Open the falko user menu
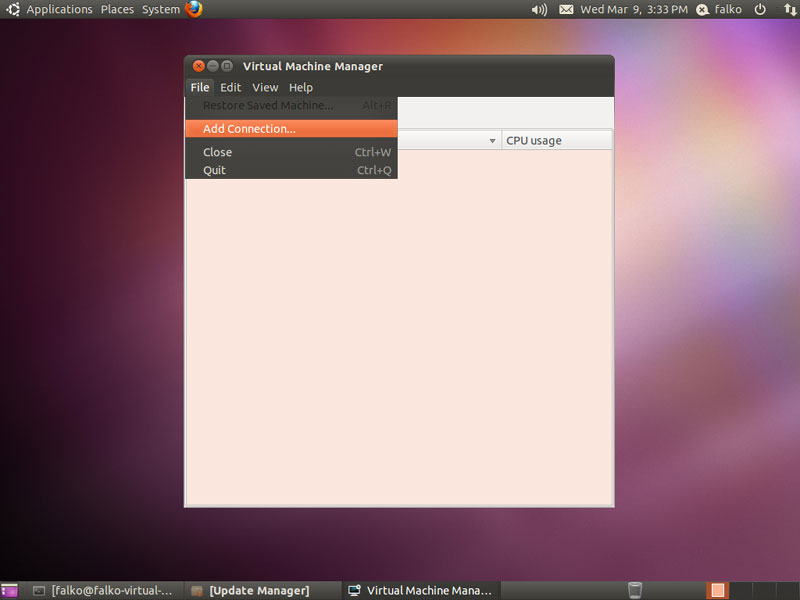The image size is (800, 600). (x=719, y=10)
